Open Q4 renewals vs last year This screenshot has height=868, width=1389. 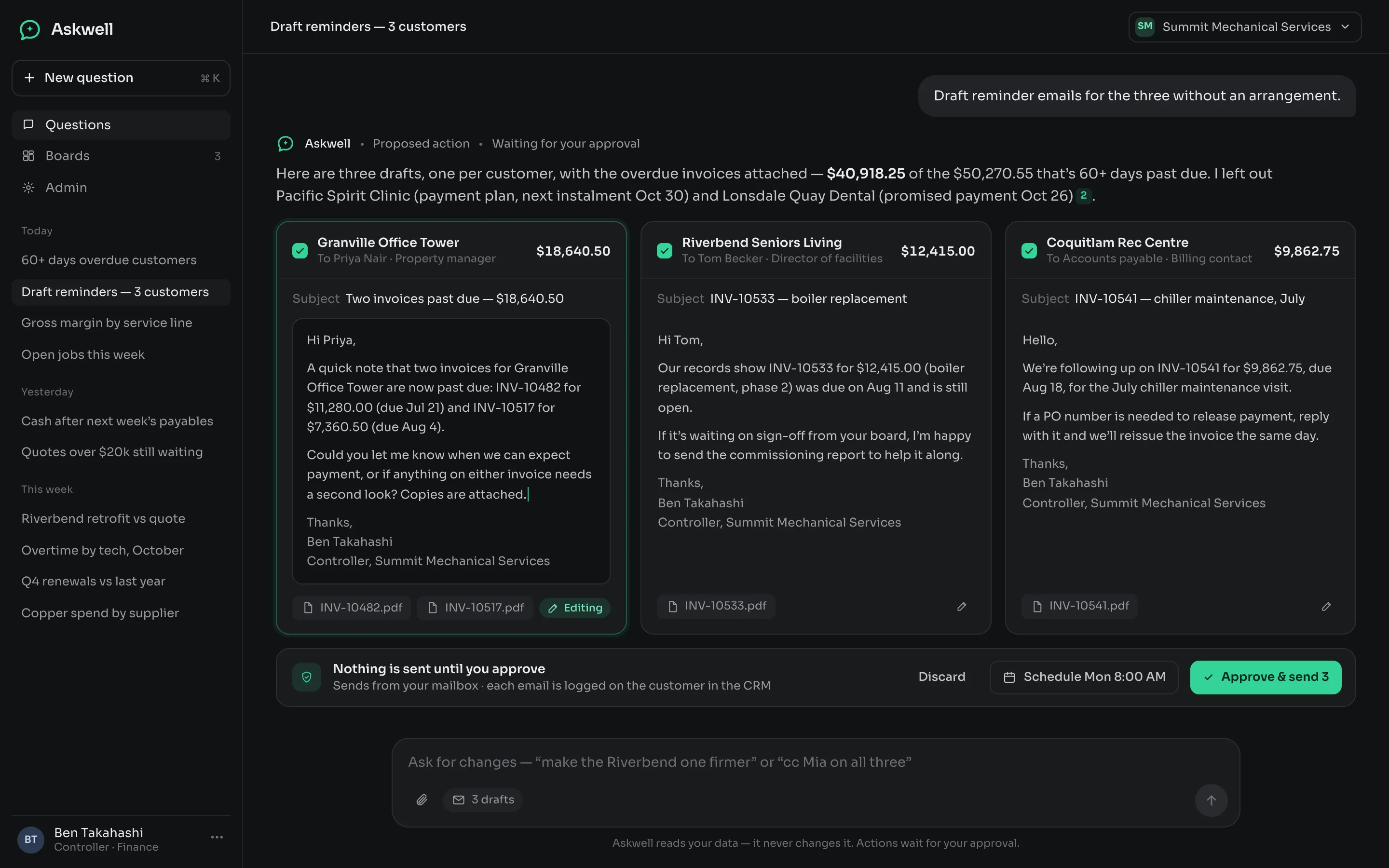tap(121, 582)
